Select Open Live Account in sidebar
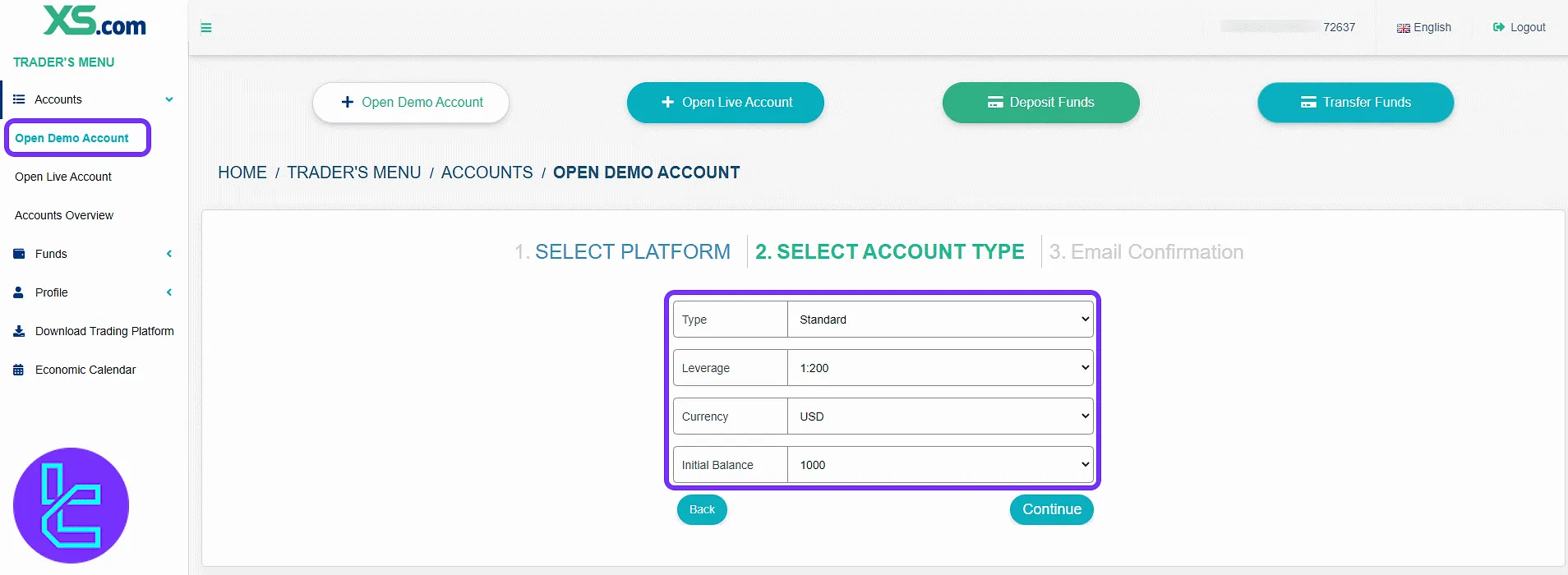 coord(63,177)
